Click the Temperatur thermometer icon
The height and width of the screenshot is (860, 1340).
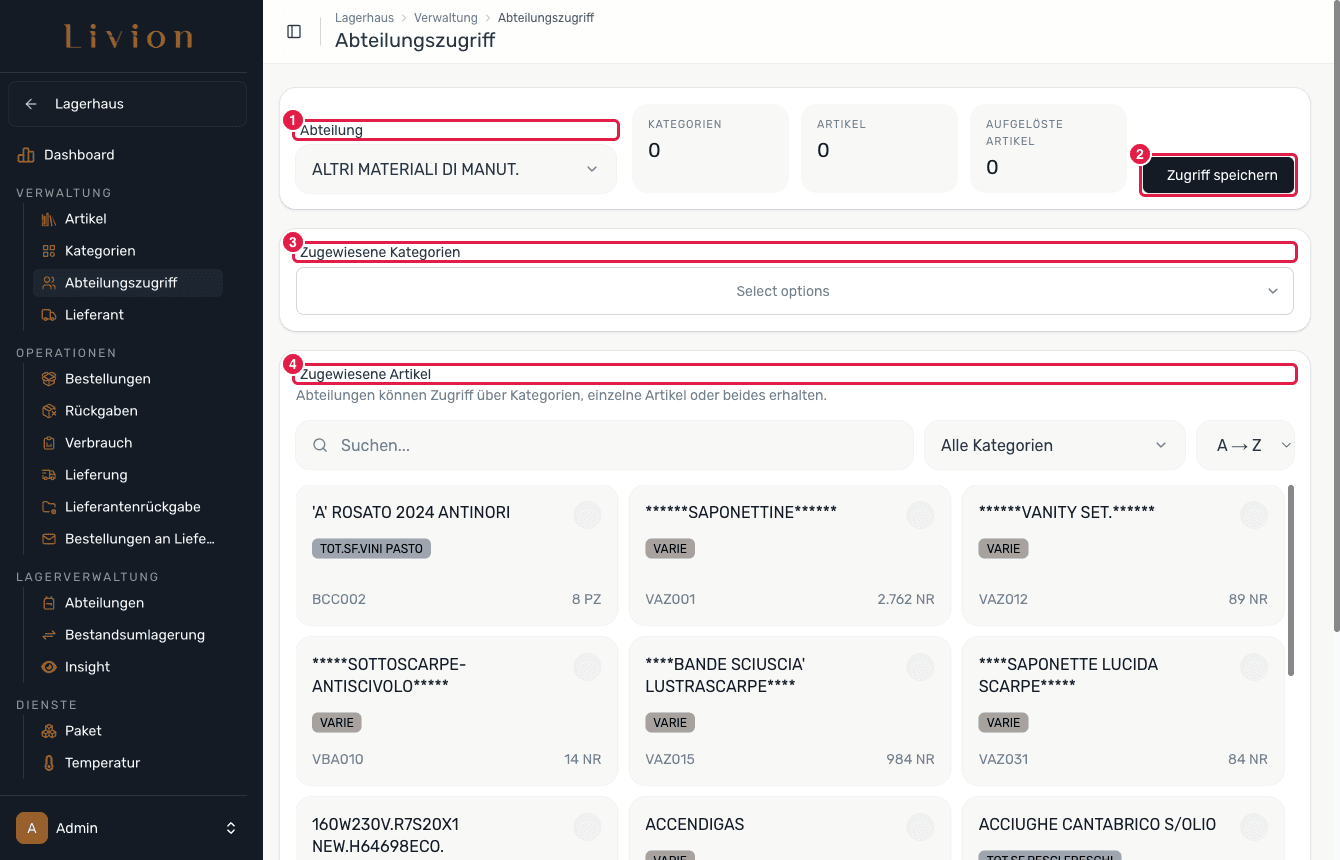point(48,763)
